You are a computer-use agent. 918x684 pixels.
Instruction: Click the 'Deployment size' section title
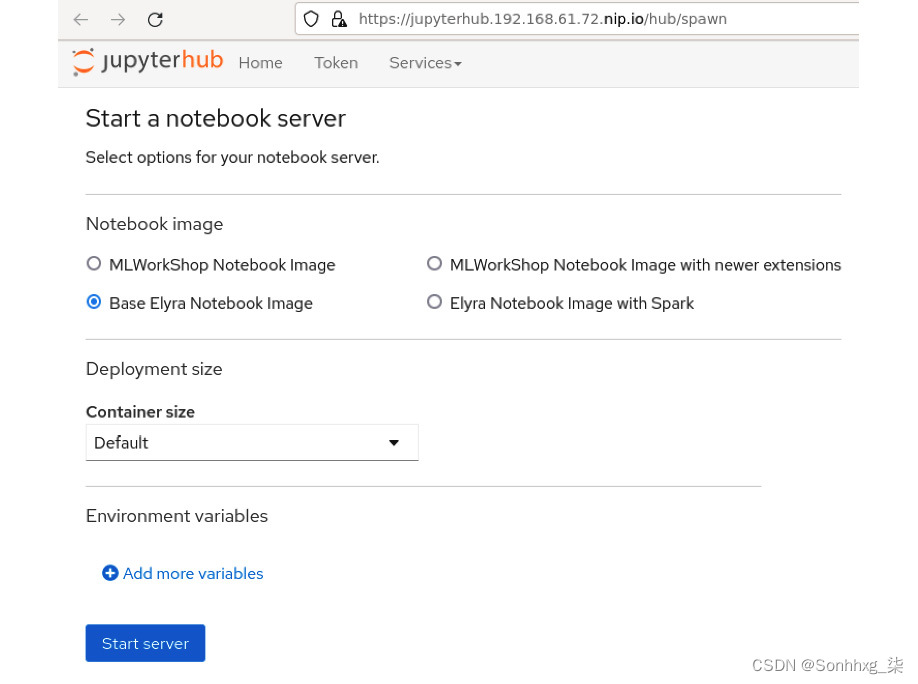[x=154, y=369]
